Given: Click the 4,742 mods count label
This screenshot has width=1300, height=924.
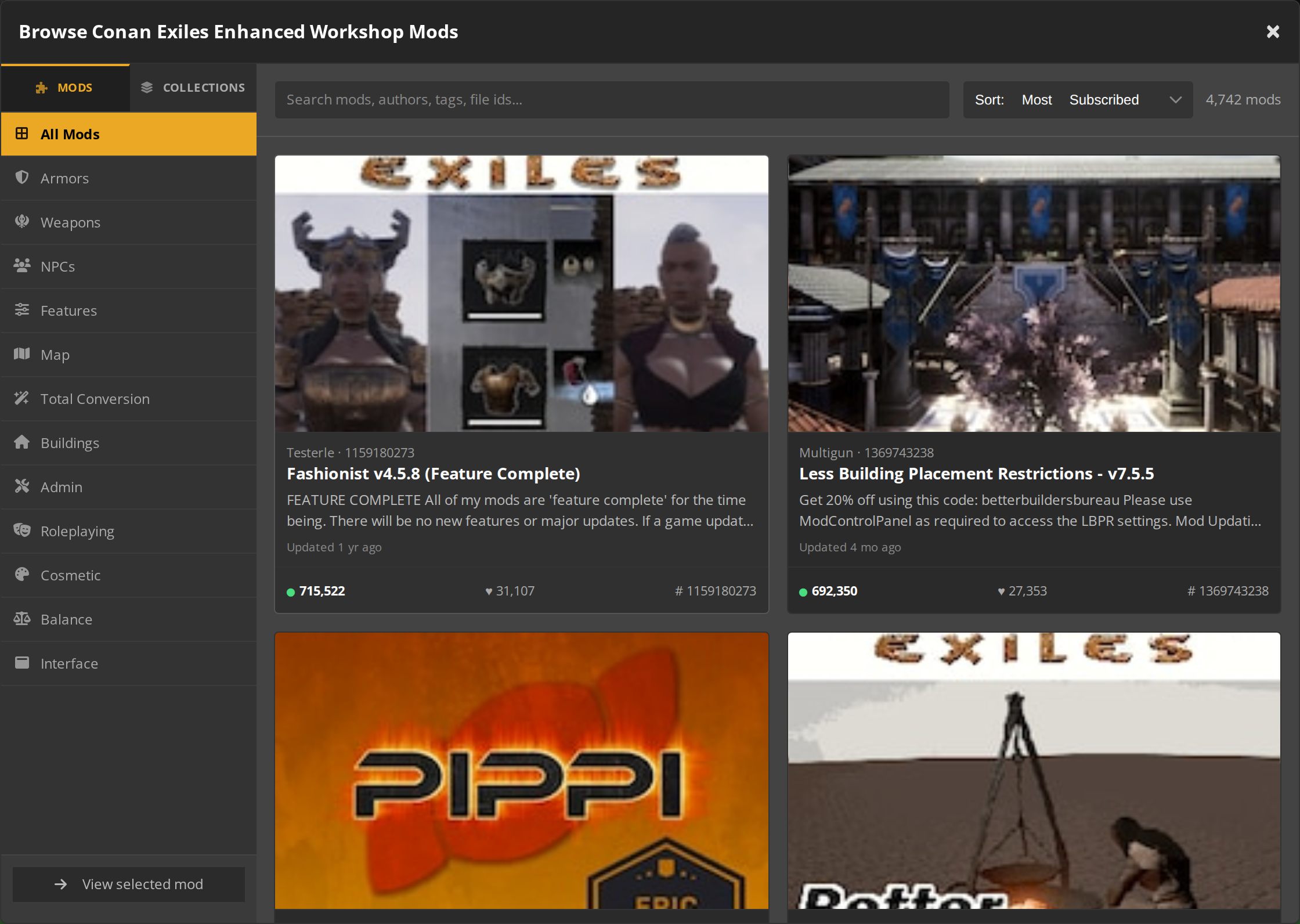Looking at the screenshot, I should 1243,100.
